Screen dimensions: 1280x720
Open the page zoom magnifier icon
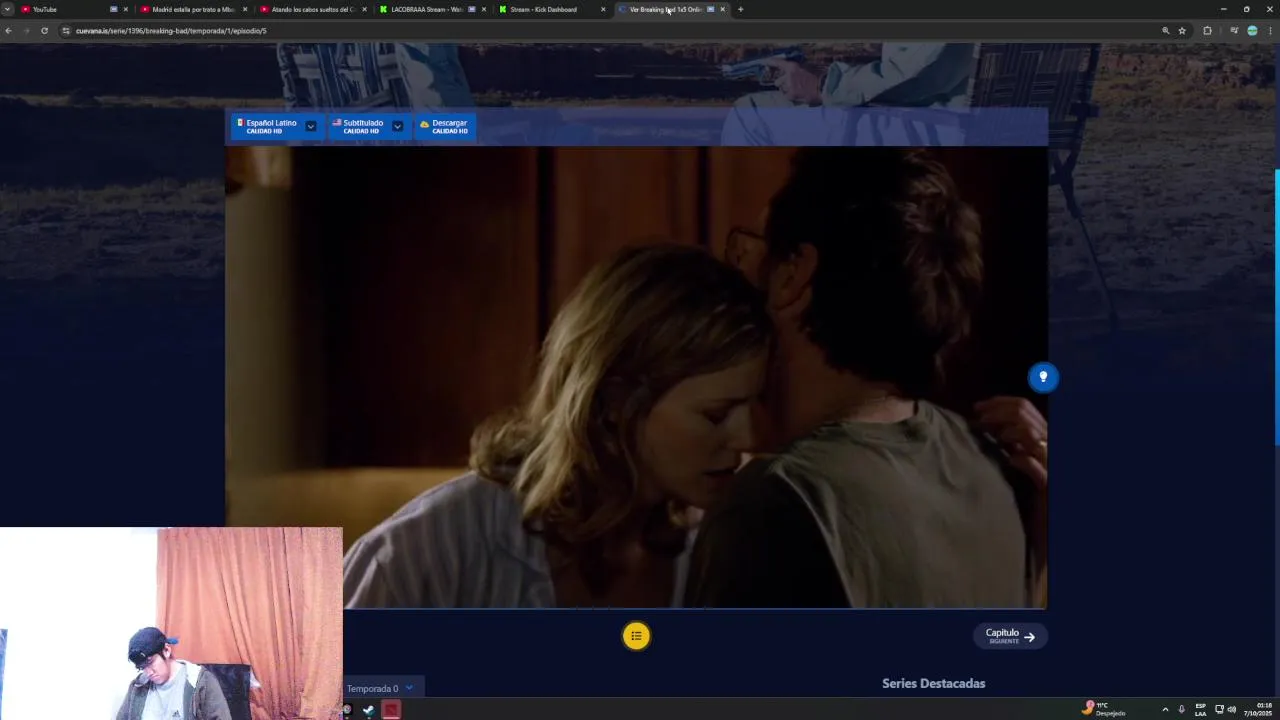coord(1165,31)
